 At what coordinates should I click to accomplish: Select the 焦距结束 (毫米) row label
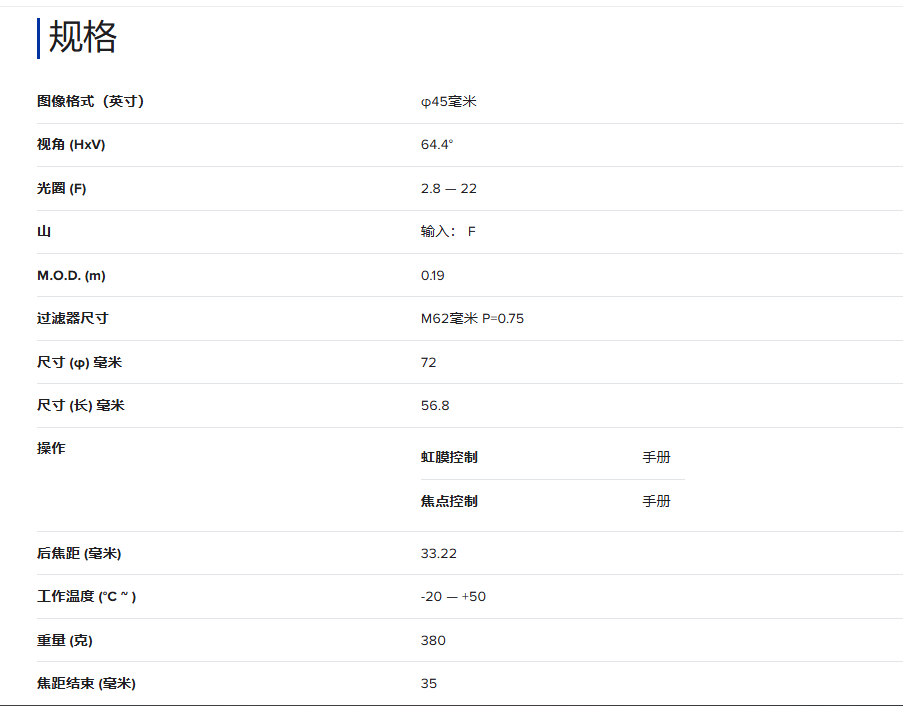tap(86, 683)
